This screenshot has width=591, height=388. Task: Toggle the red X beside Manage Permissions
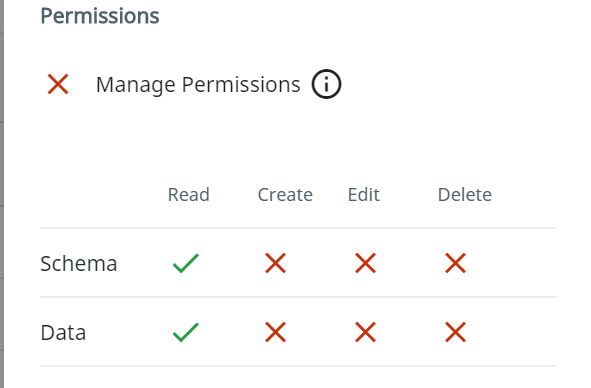click(58, 84)
